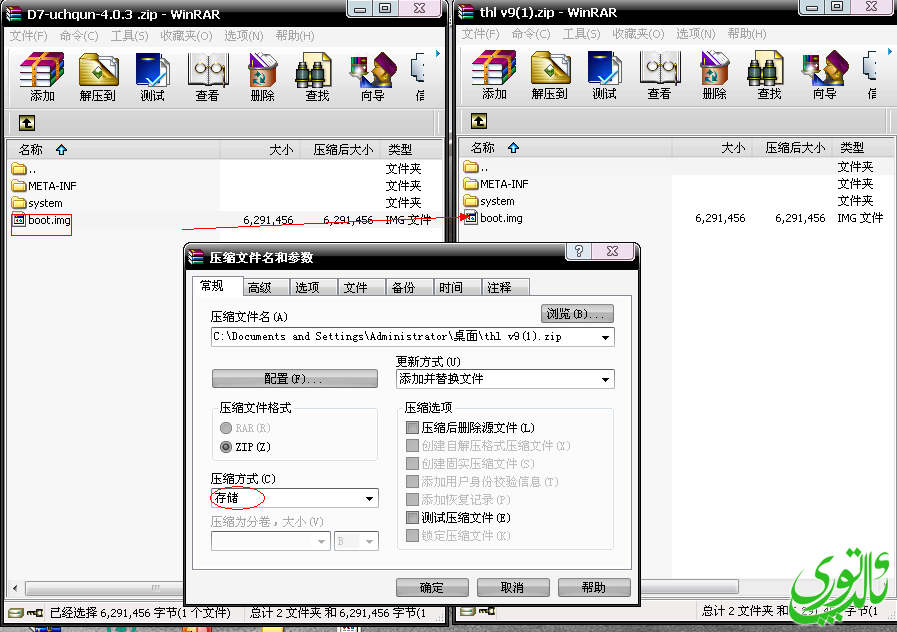Screen dimensions: 897x632
Task: Click Add (添加) icon in D7-uchqun window
Action: tap(42, 77)
